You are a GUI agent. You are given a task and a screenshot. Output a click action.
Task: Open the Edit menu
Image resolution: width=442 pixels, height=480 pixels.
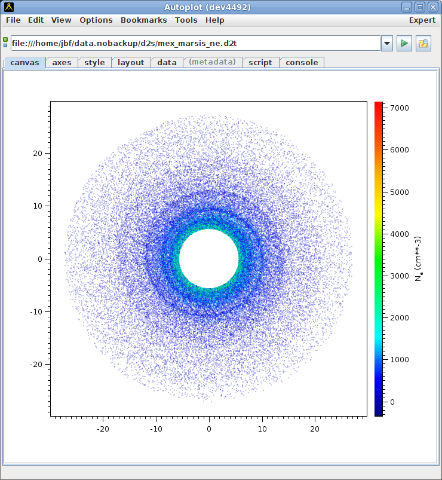pyautogui.click(x=36, y=20)
